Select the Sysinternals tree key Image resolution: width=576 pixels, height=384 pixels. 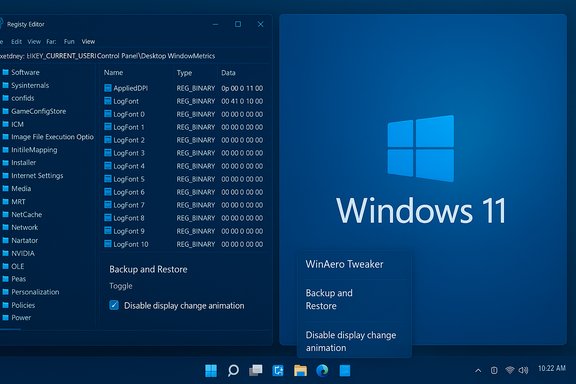tap(30, 85)
